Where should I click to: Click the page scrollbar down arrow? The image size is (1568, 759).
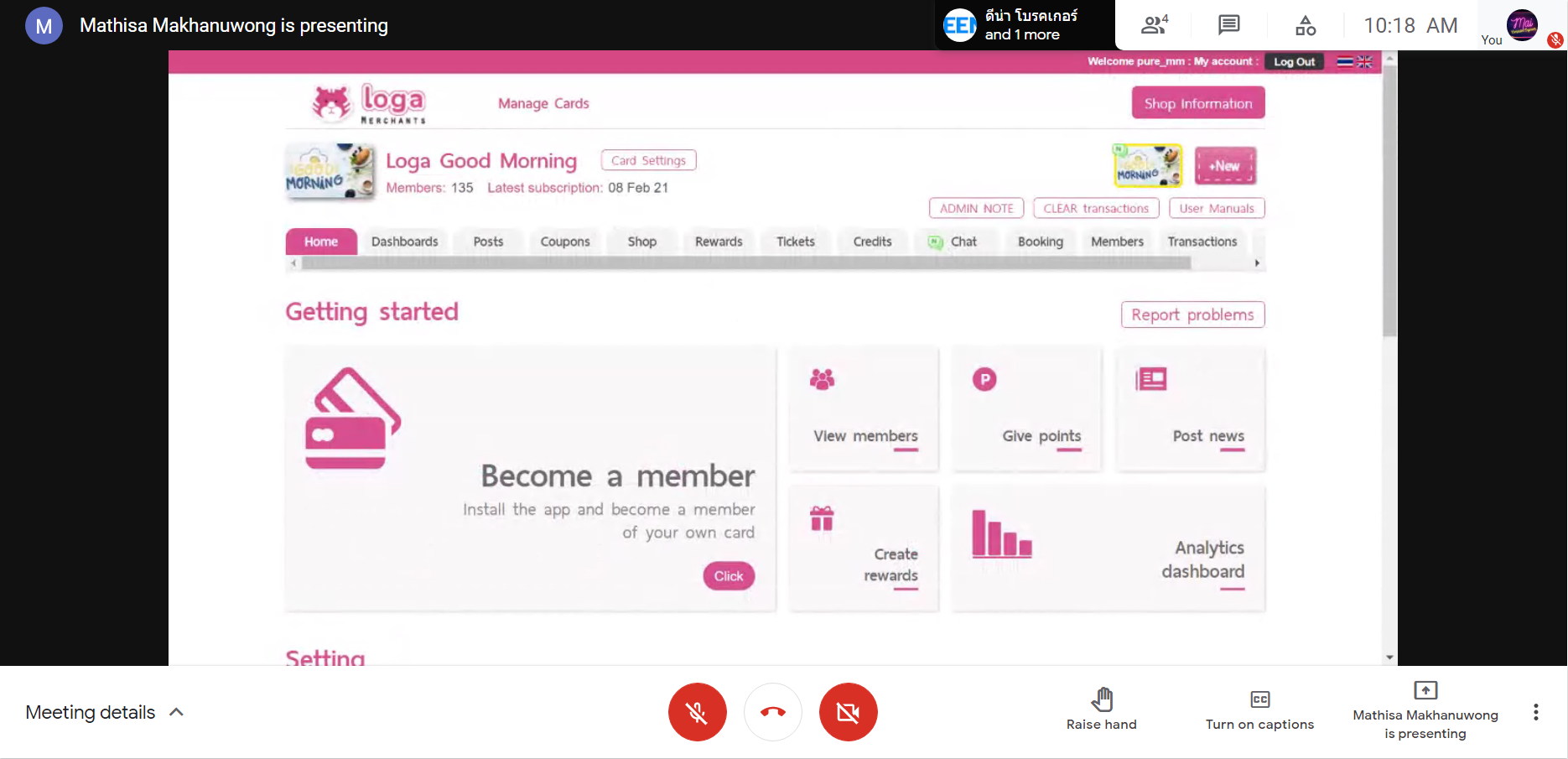click(x=1389, y=658)
